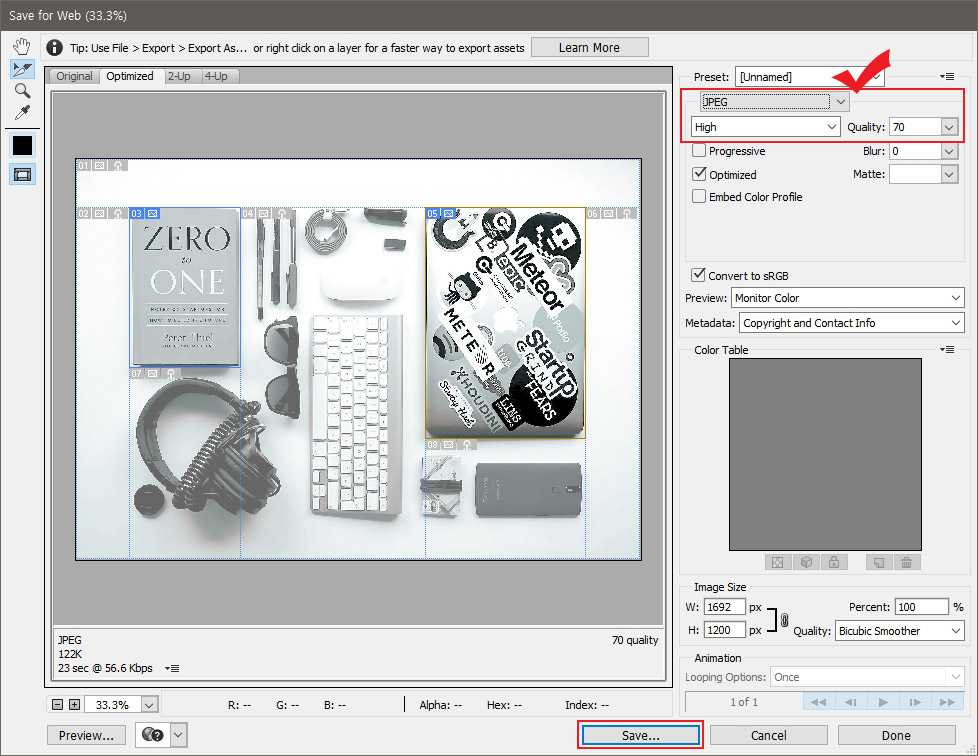Select slice 07 containing the headphones

tap(185, 463)
